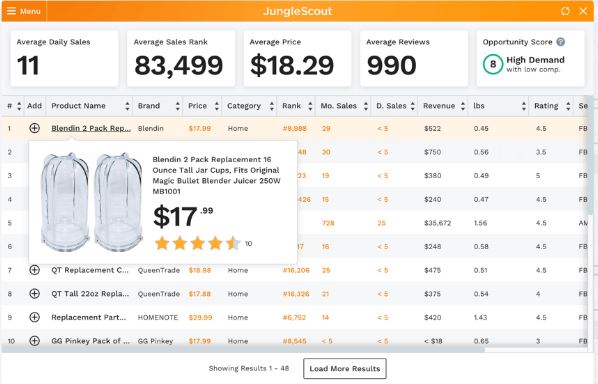The width and height of the screenshot is (598, 384).
Task: Sort by Product Name column arrows
Action: pyautogui.click(x=127, y=106)
